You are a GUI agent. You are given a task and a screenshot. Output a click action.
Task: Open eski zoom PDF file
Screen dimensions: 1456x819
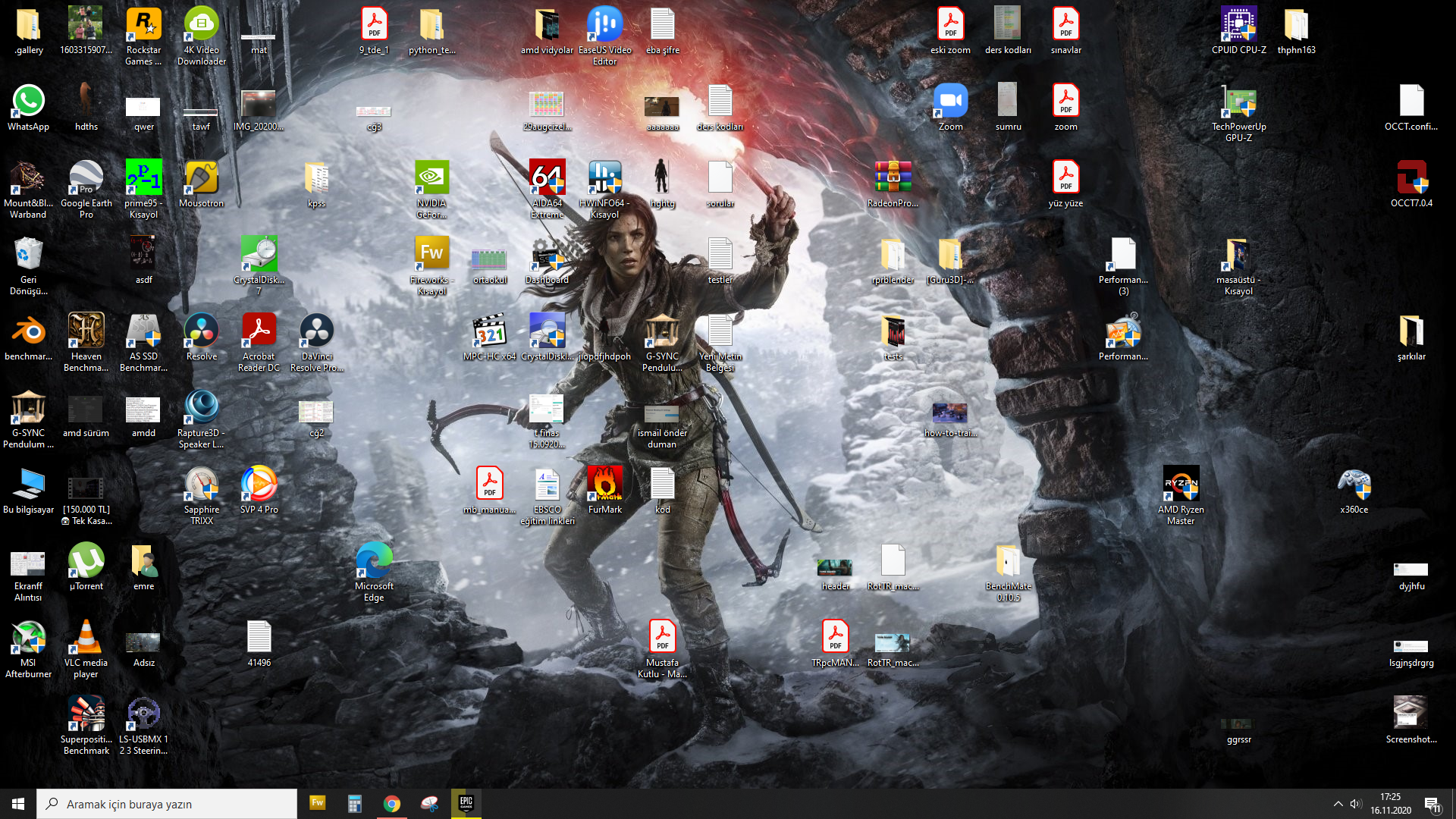tap(950, 31)
